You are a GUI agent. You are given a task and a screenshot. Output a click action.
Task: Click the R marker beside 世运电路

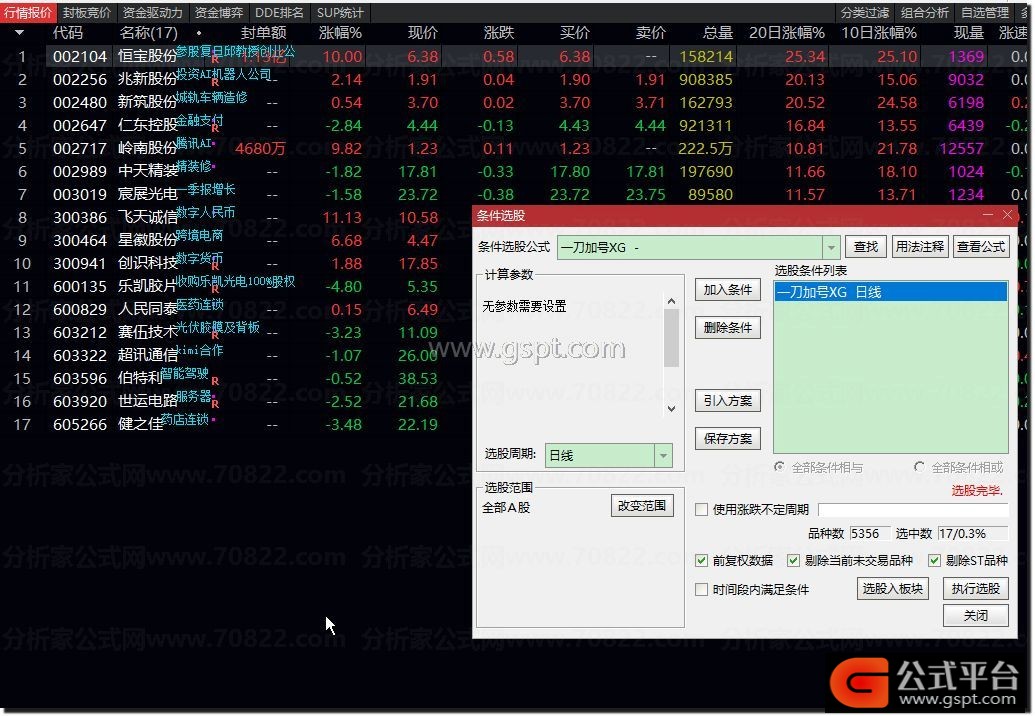pyautogui.click(x=215, y=405)
